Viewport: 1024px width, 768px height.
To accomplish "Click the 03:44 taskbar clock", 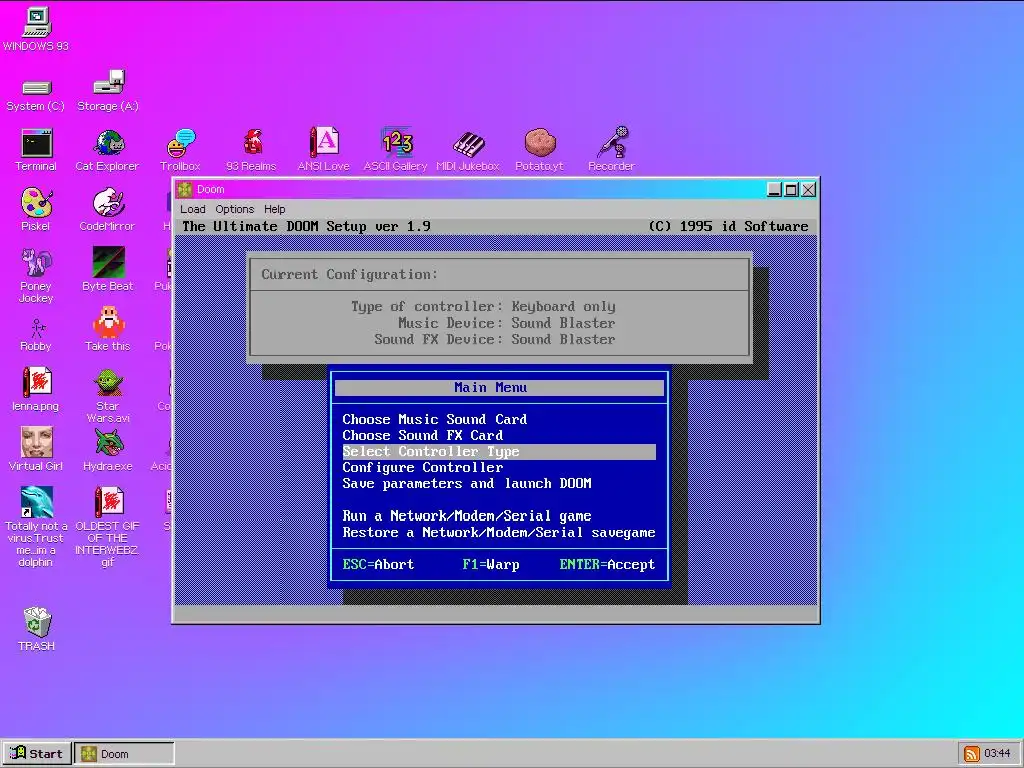I will tap(997, 754).
